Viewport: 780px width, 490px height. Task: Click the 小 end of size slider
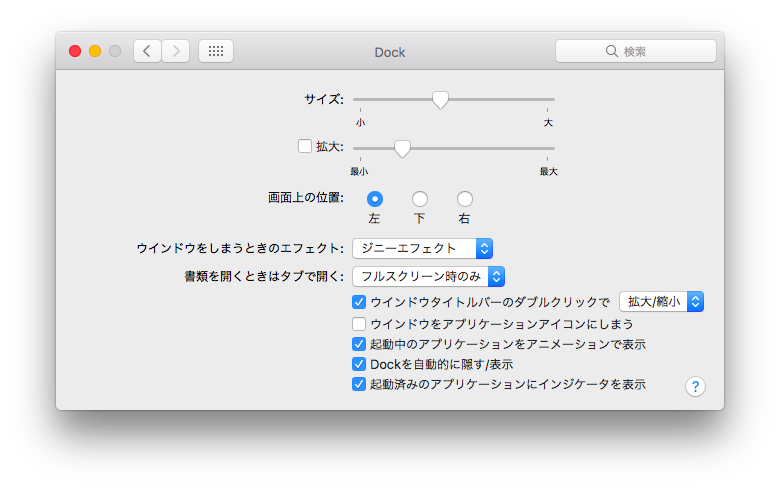[360, 122]
